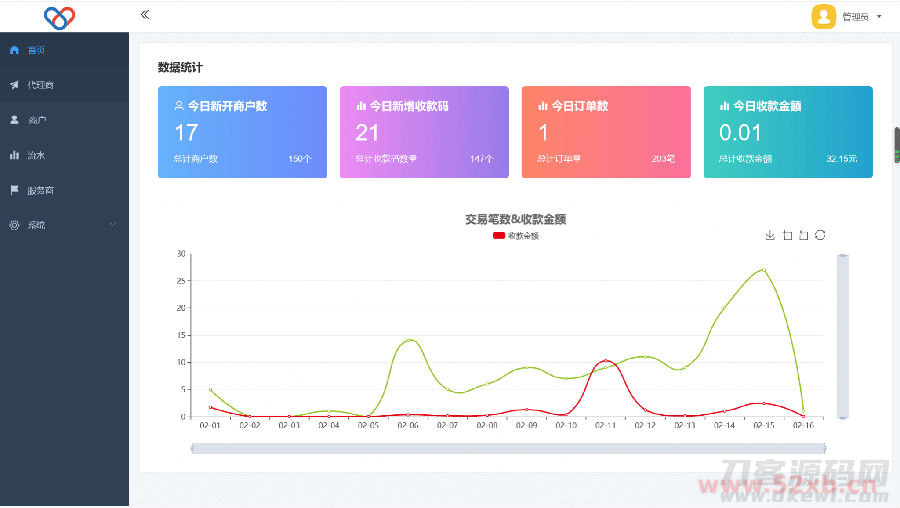Click the yellow admin avatar icon

(823, 16)
